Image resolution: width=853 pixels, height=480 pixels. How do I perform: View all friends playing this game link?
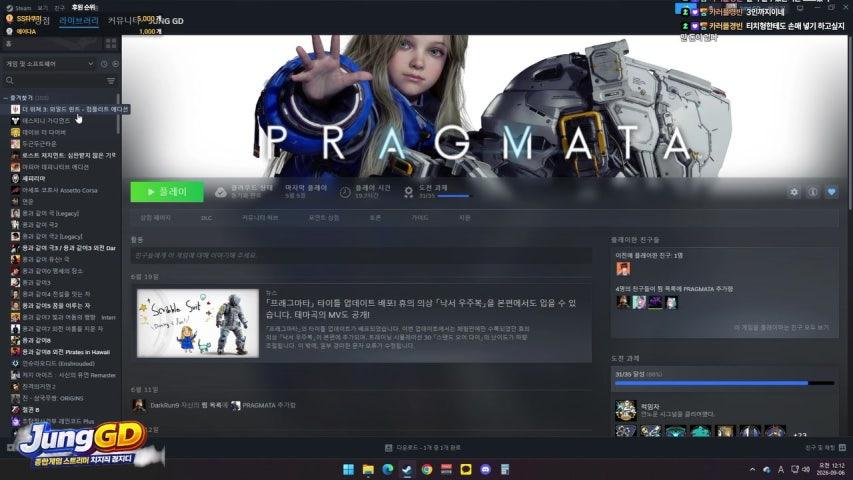coord(781,328)
